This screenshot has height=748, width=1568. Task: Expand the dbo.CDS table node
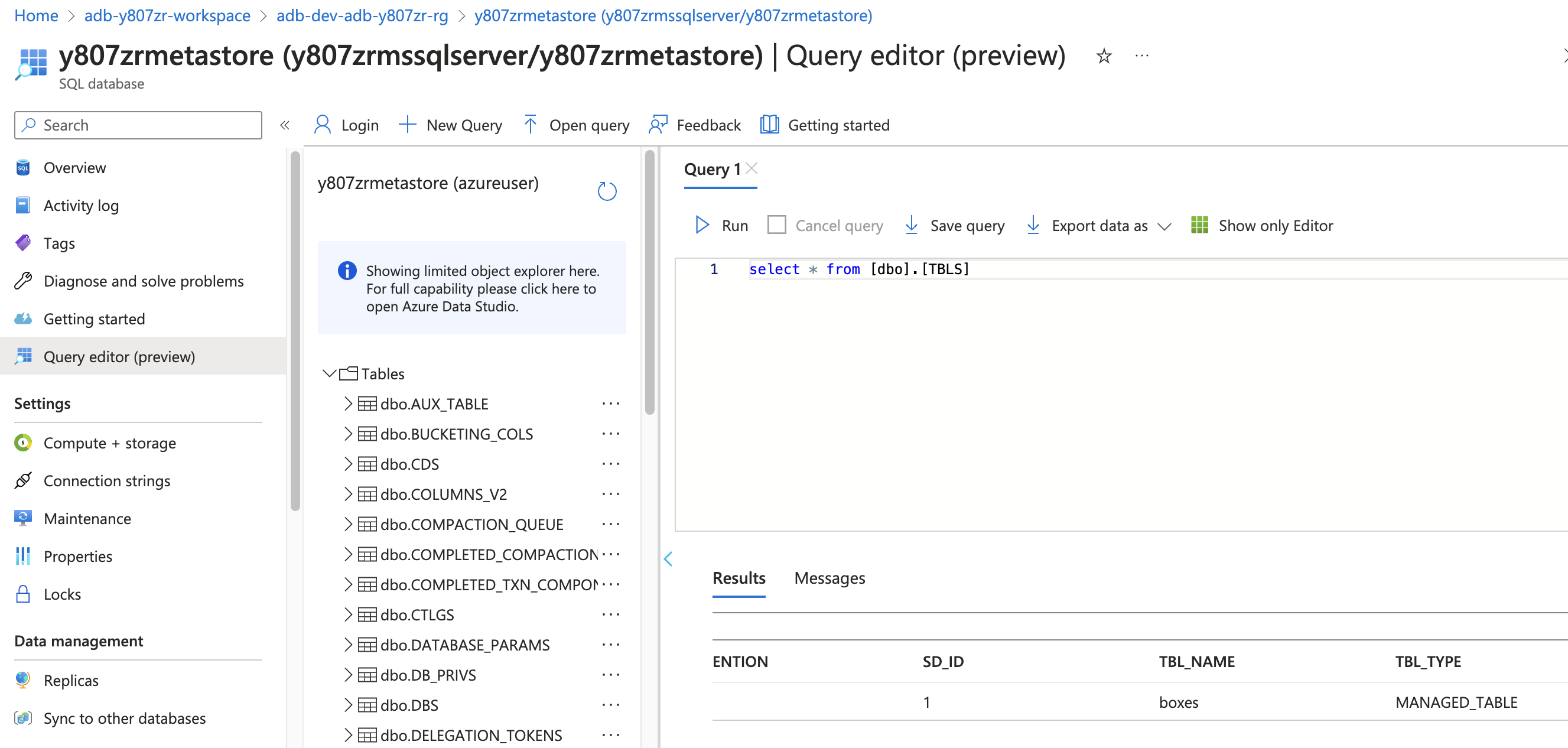[347, 463]
